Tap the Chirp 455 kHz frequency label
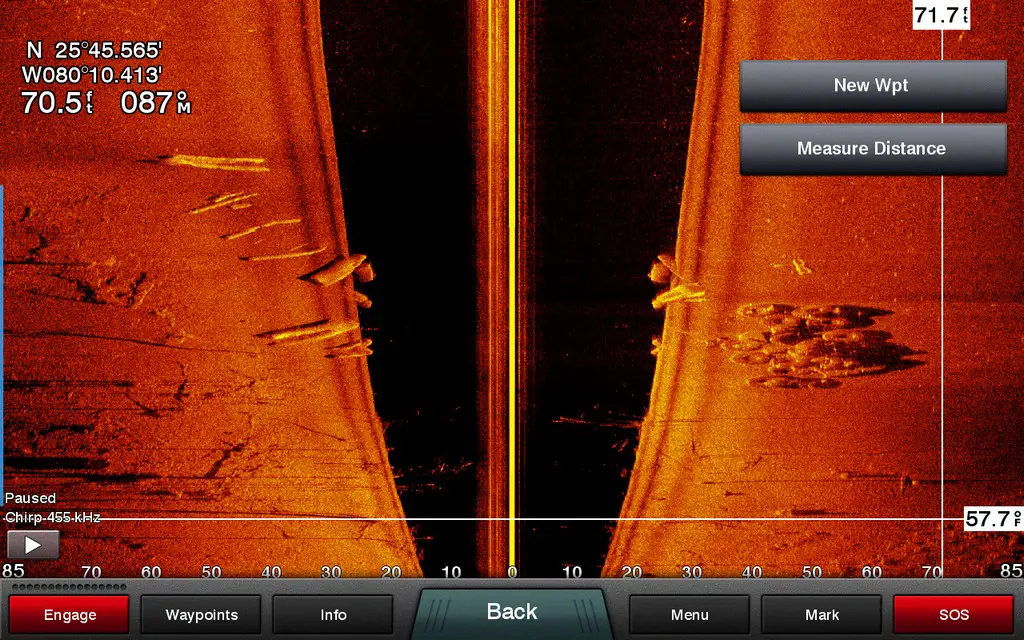The image size is (1024, 640). [52, 517]
